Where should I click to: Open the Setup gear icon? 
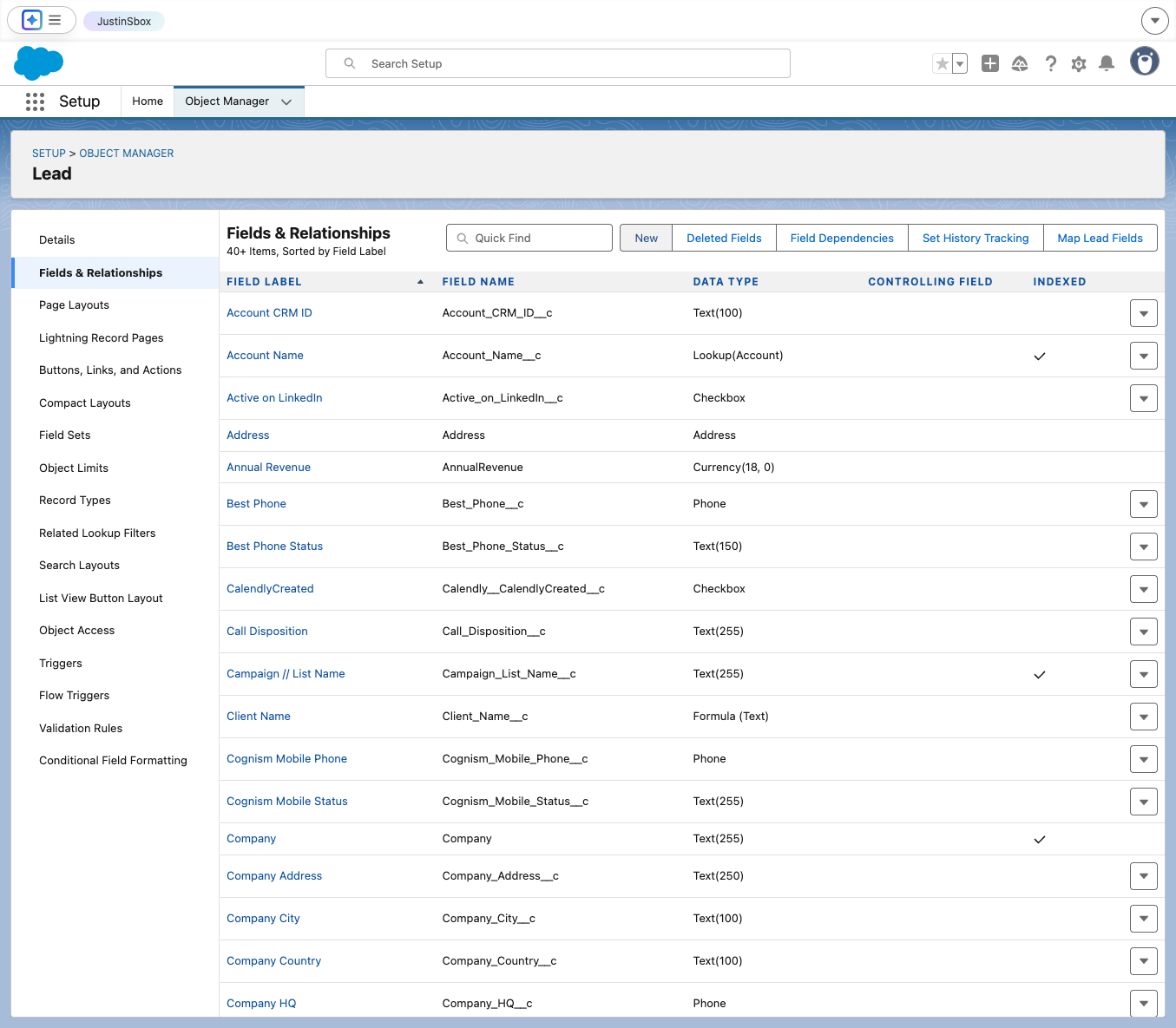pos(1079,63)
